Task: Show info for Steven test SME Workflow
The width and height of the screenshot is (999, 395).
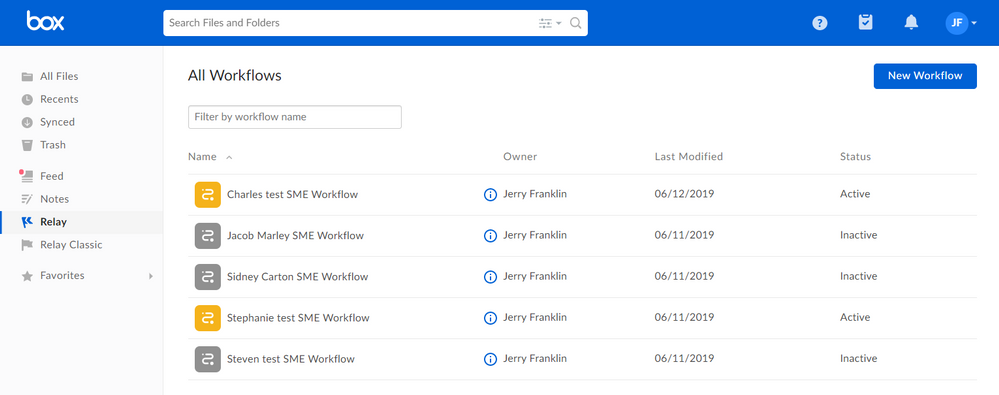Action: coord(490,359)
